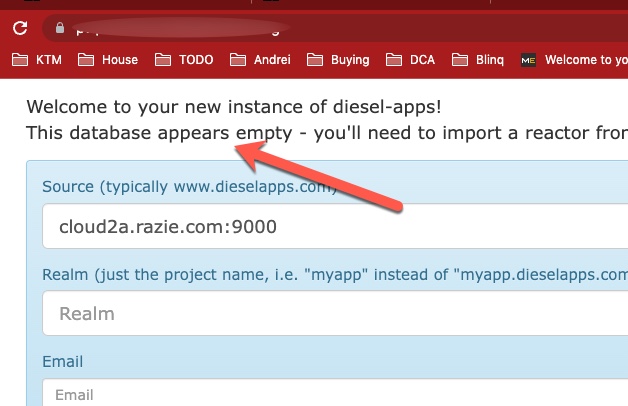The width and height of the screenshot is (628, 406).
Task: Click the Realm input field
Action: [x=335, y=313]
